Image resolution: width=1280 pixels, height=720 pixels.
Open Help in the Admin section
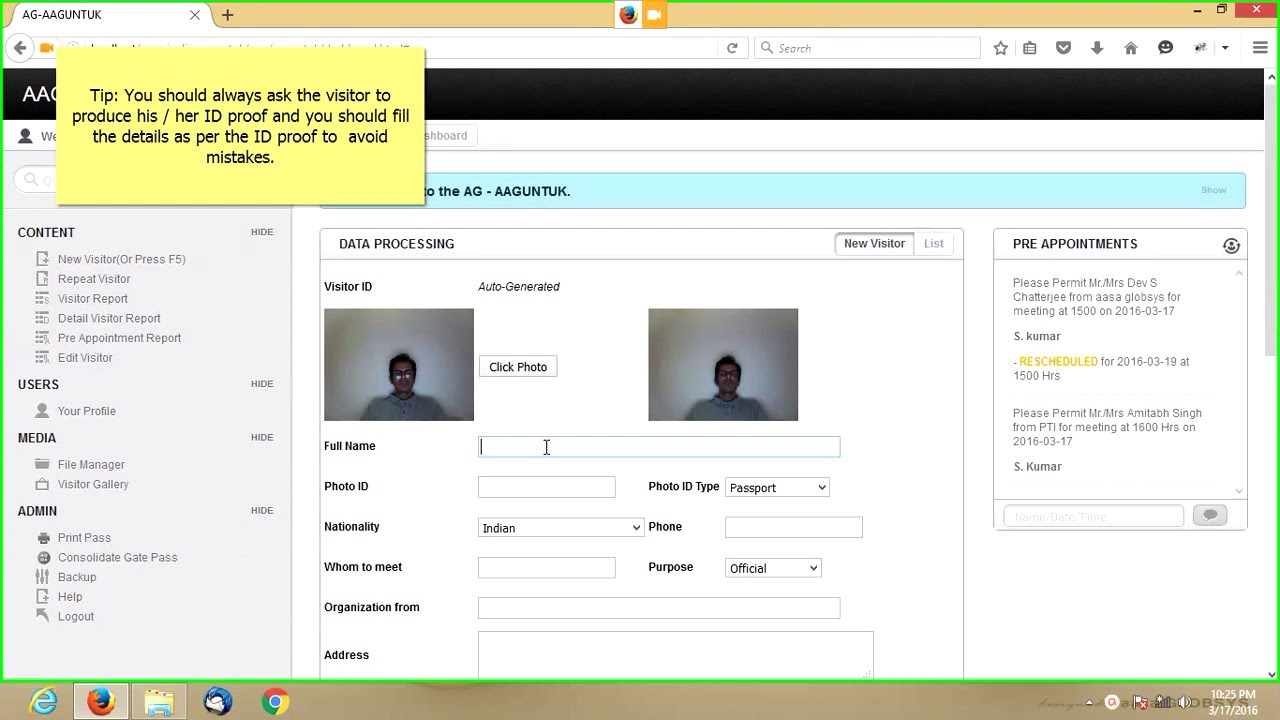pyautogui.click(x=70, y=597)
